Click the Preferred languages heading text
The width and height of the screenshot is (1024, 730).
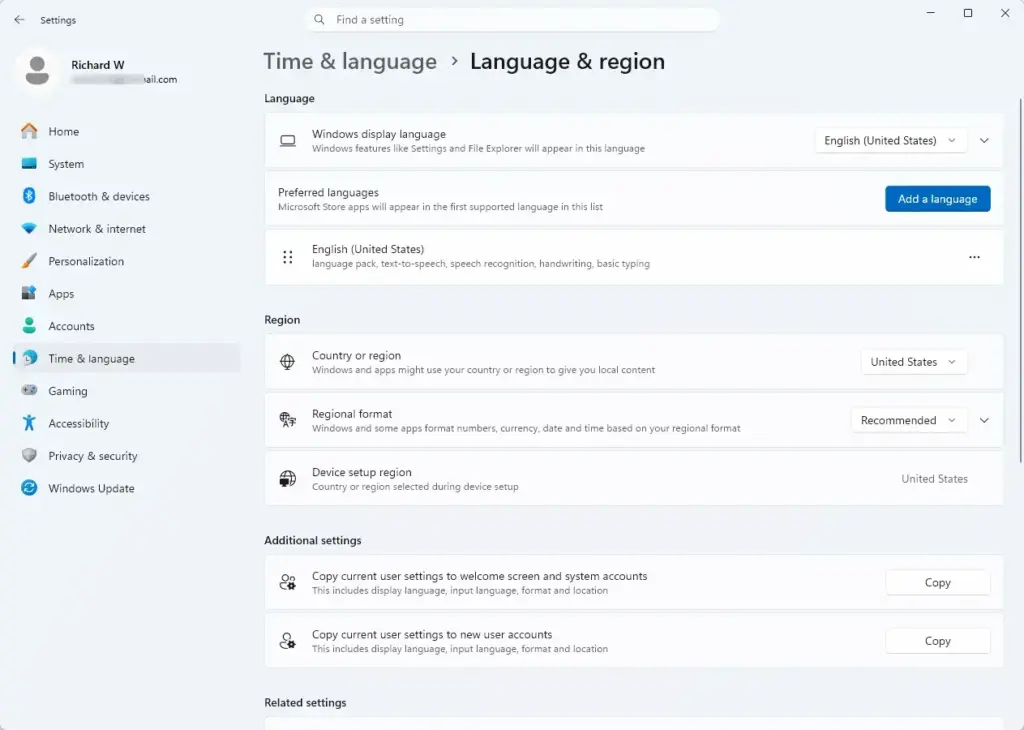(x=328, y=193)
